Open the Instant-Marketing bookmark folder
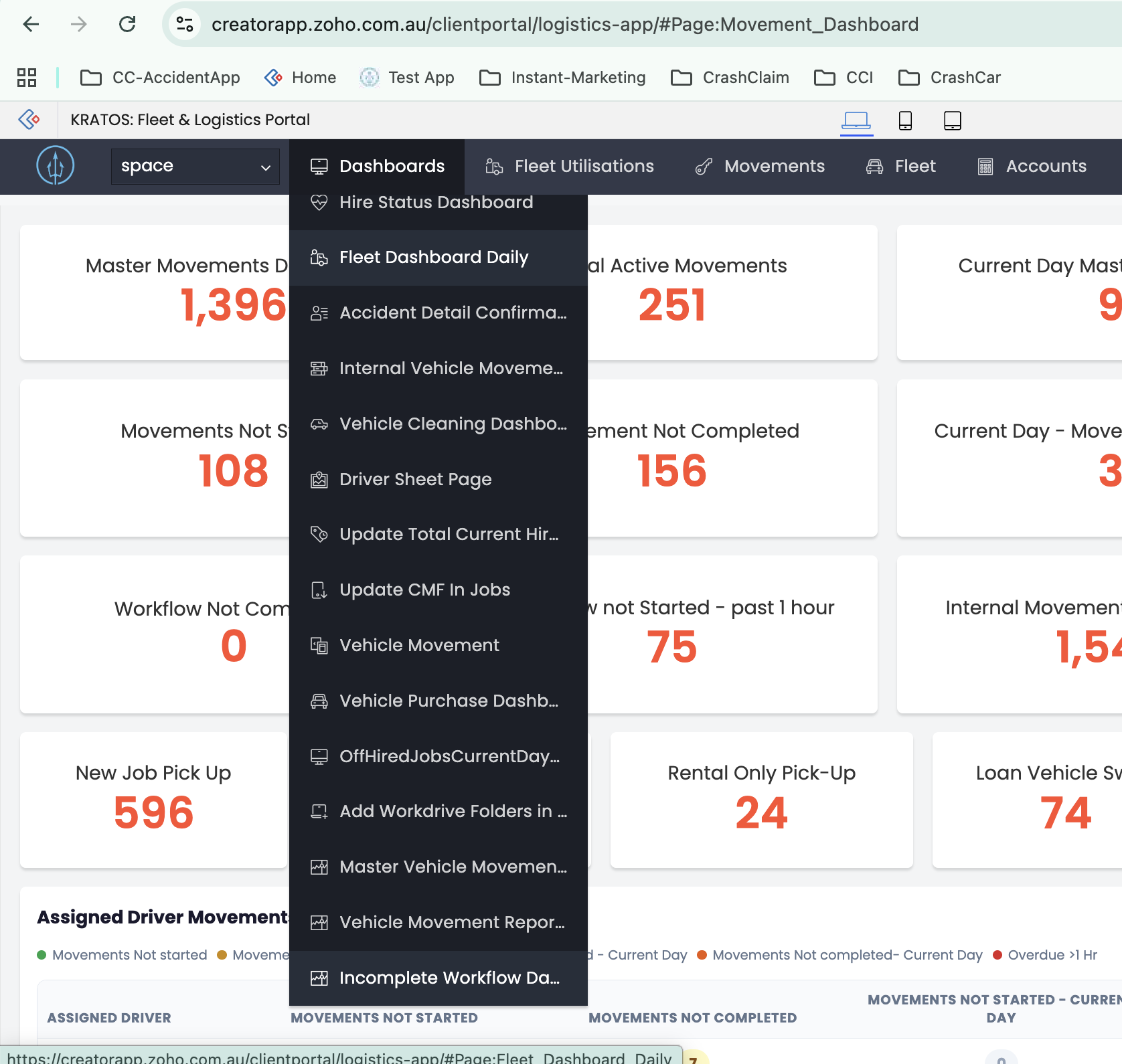The height and width of the screenshot is (1064, 1122). click(562, 78)
